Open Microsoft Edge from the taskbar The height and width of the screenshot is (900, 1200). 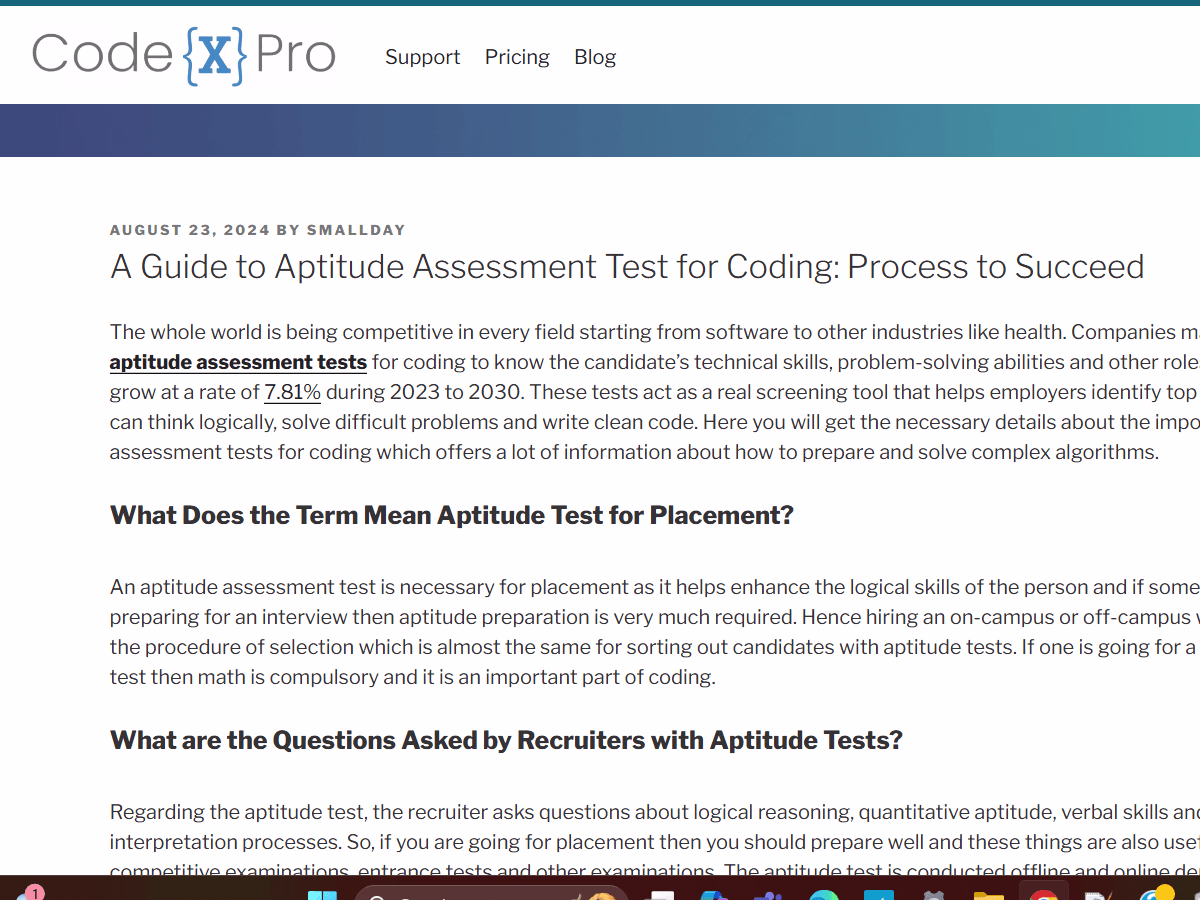pyautogui.click(x=823, y=893)
